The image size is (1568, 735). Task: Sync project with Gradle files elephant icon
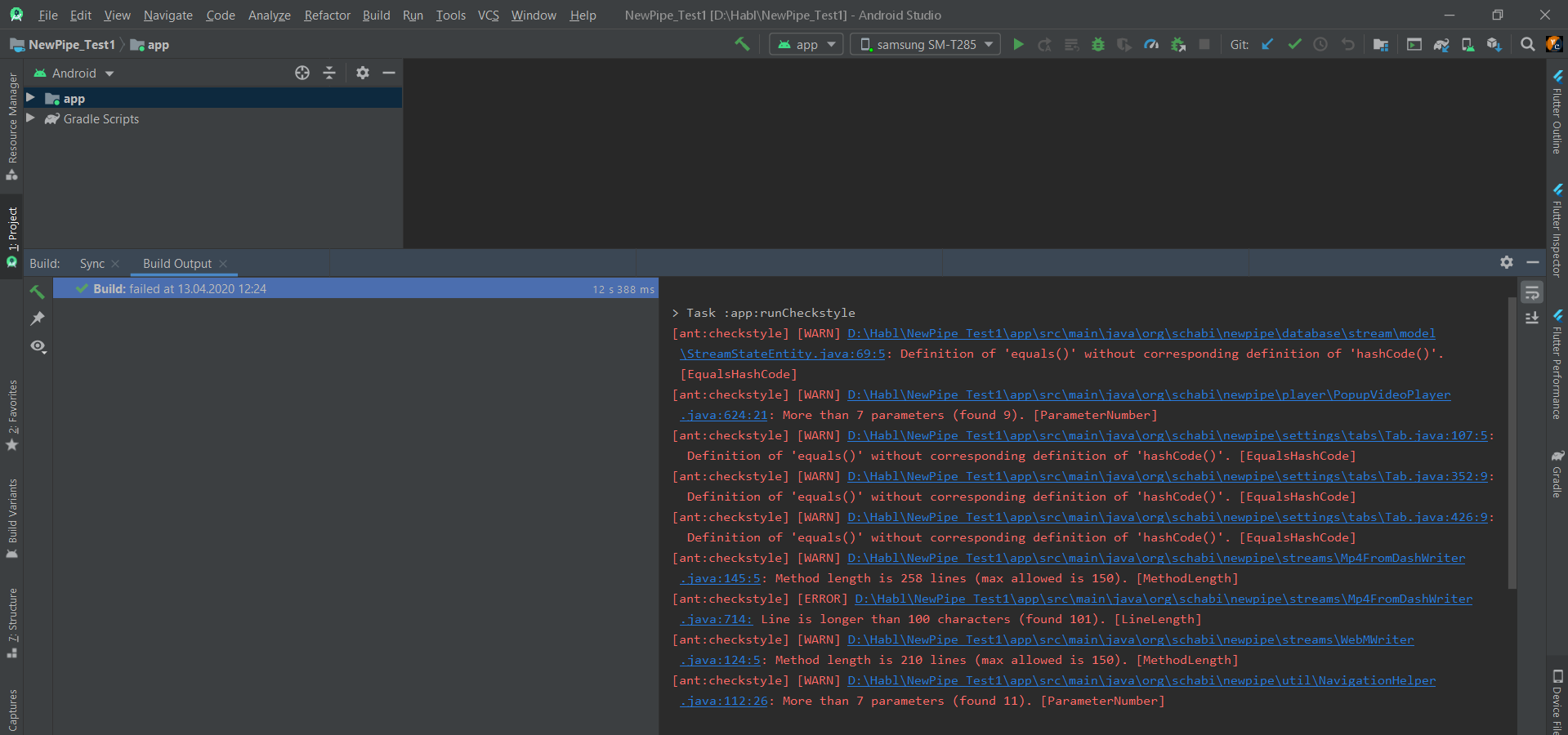pyautogui.click(x=1441, y=44)
